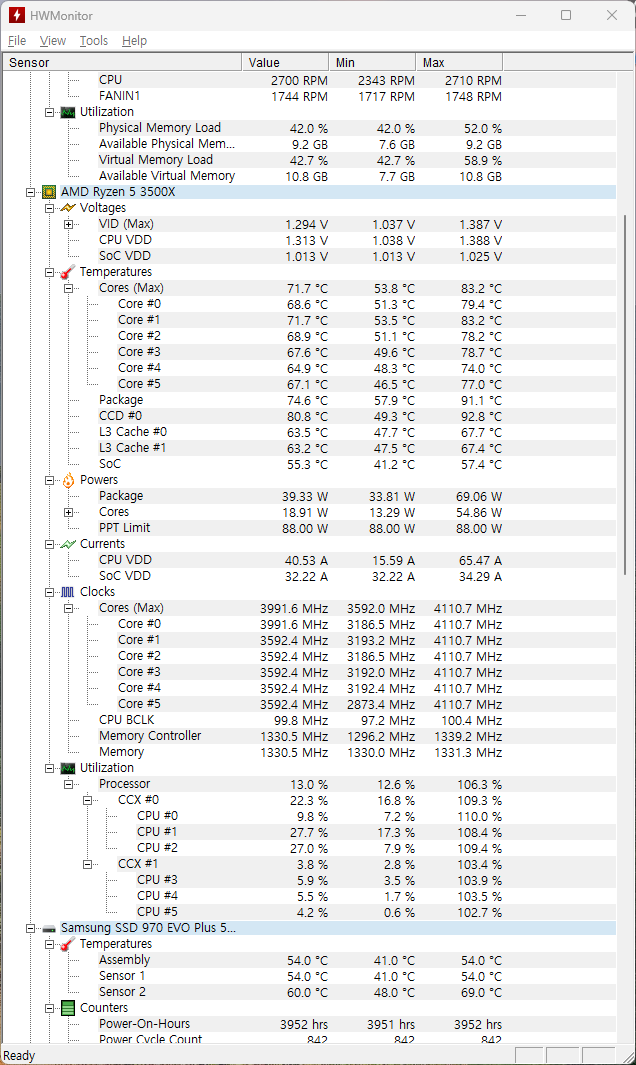Collapse the Currents group
The width and height of the screenshot is (636, 1065).
tap(50, 544)
